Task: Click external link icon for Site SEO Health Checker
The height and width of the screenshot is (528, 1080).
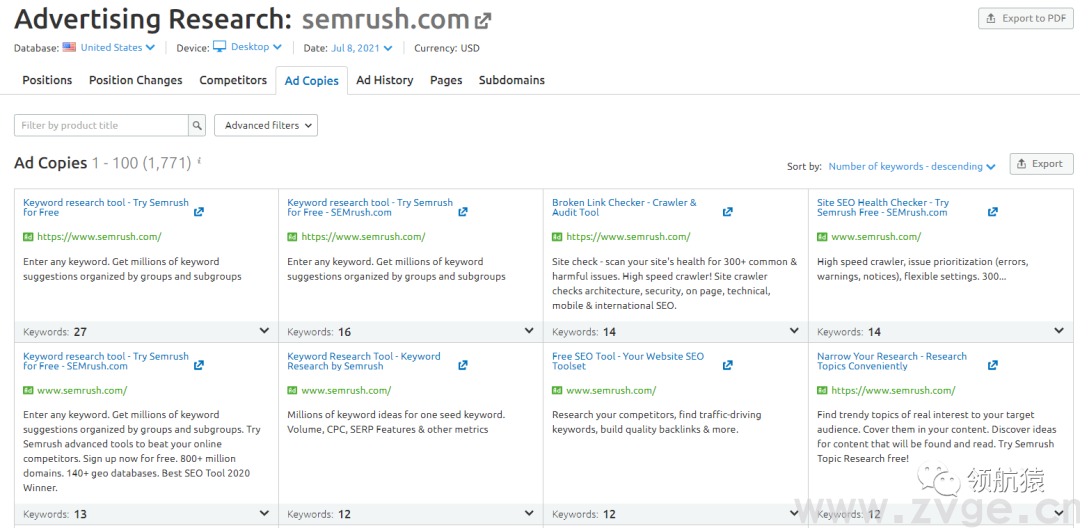Action: pyautogui.click(x=992, y=212)
